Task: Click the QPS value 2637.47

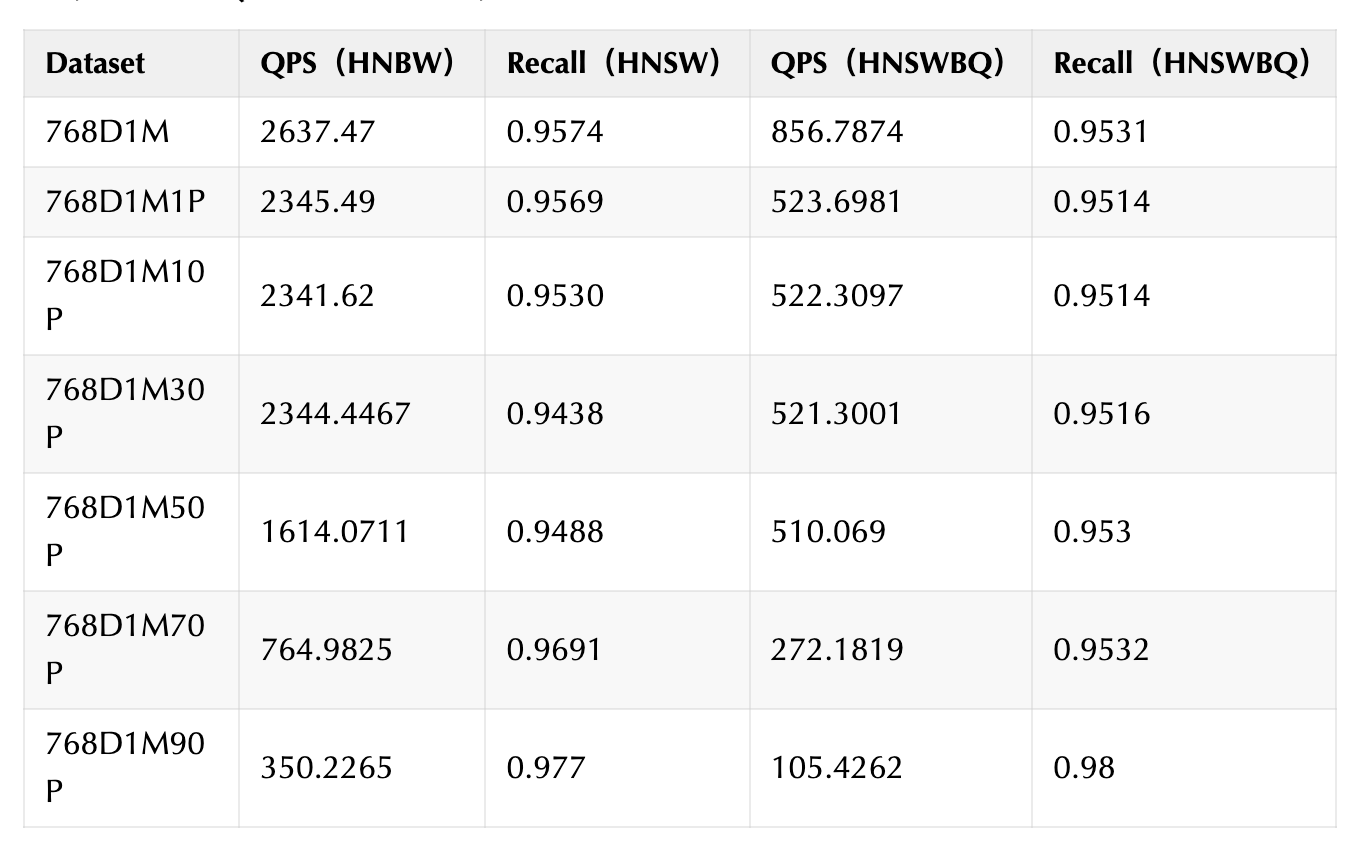Action: (317, 132)
